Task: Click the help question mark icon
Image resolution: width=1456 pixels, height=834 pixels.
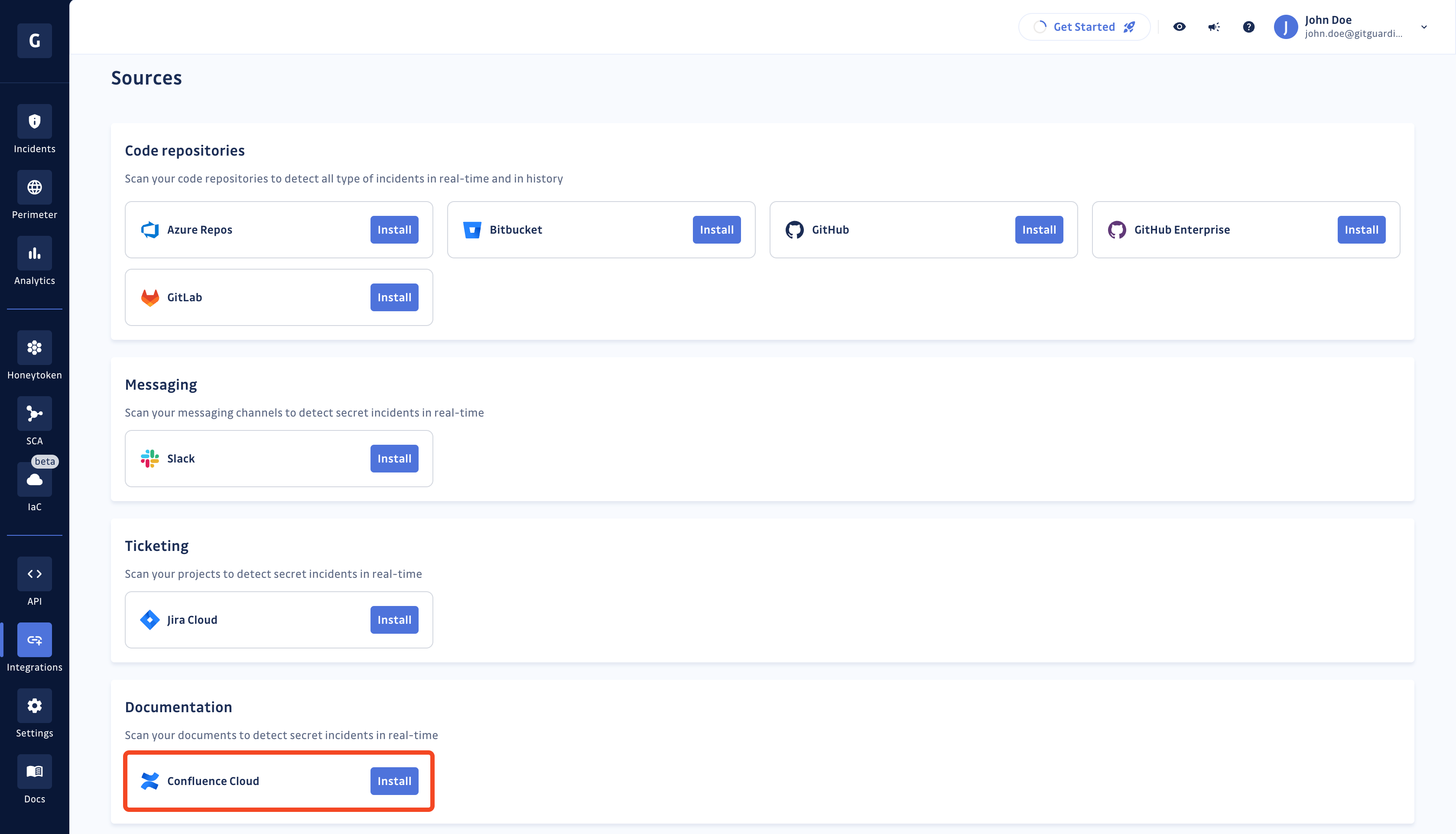Action: point(1248,26)
